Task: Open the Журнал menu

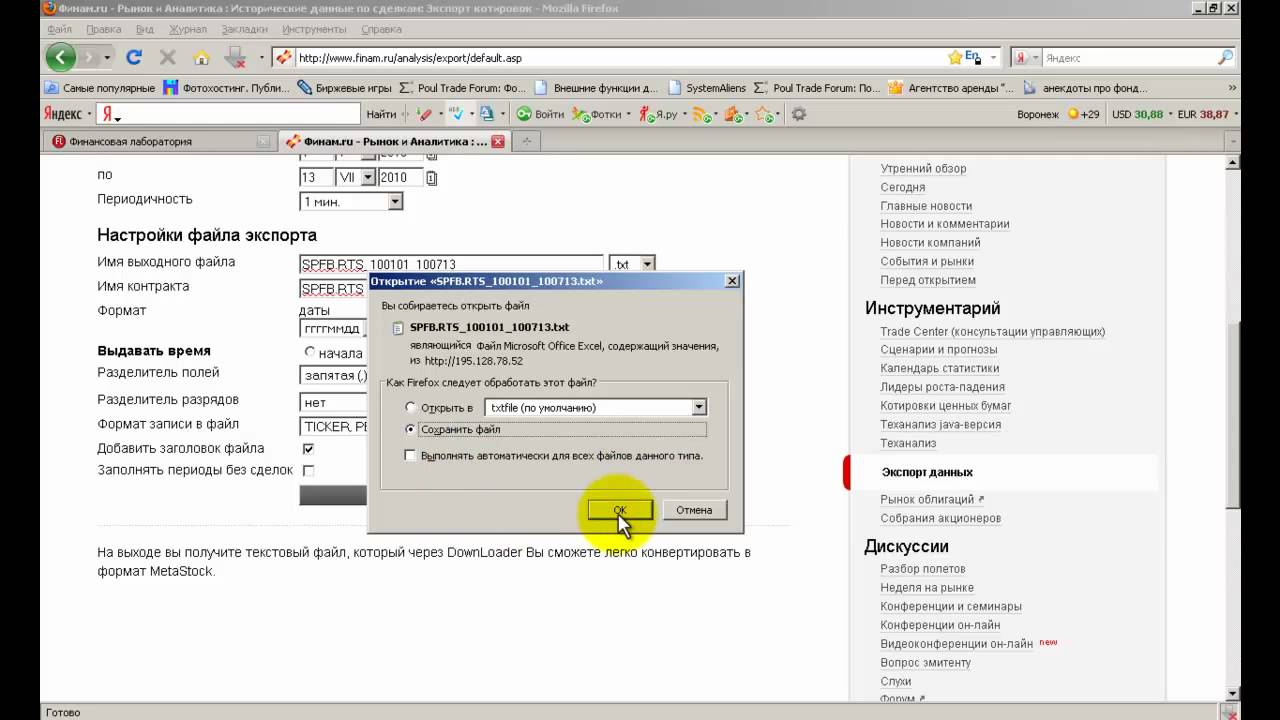Action: [x=188, y=30]
